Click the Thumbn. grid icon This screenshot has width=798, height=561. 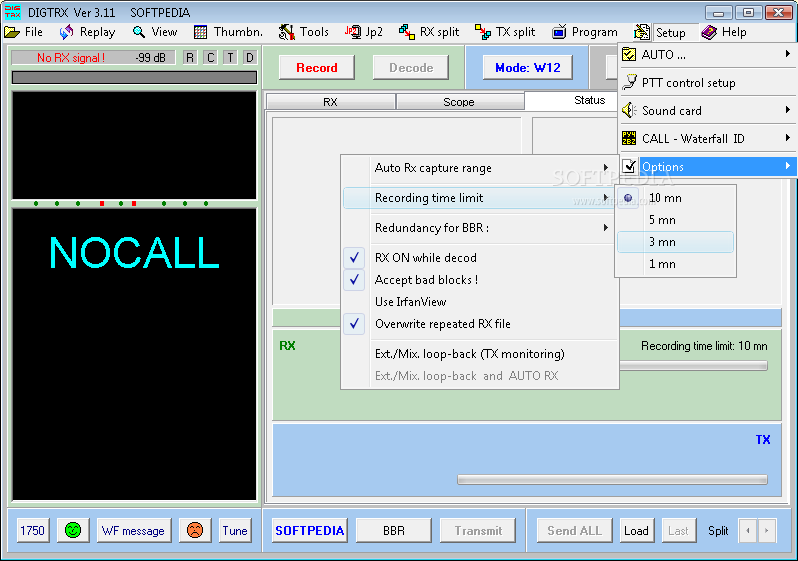201,32
